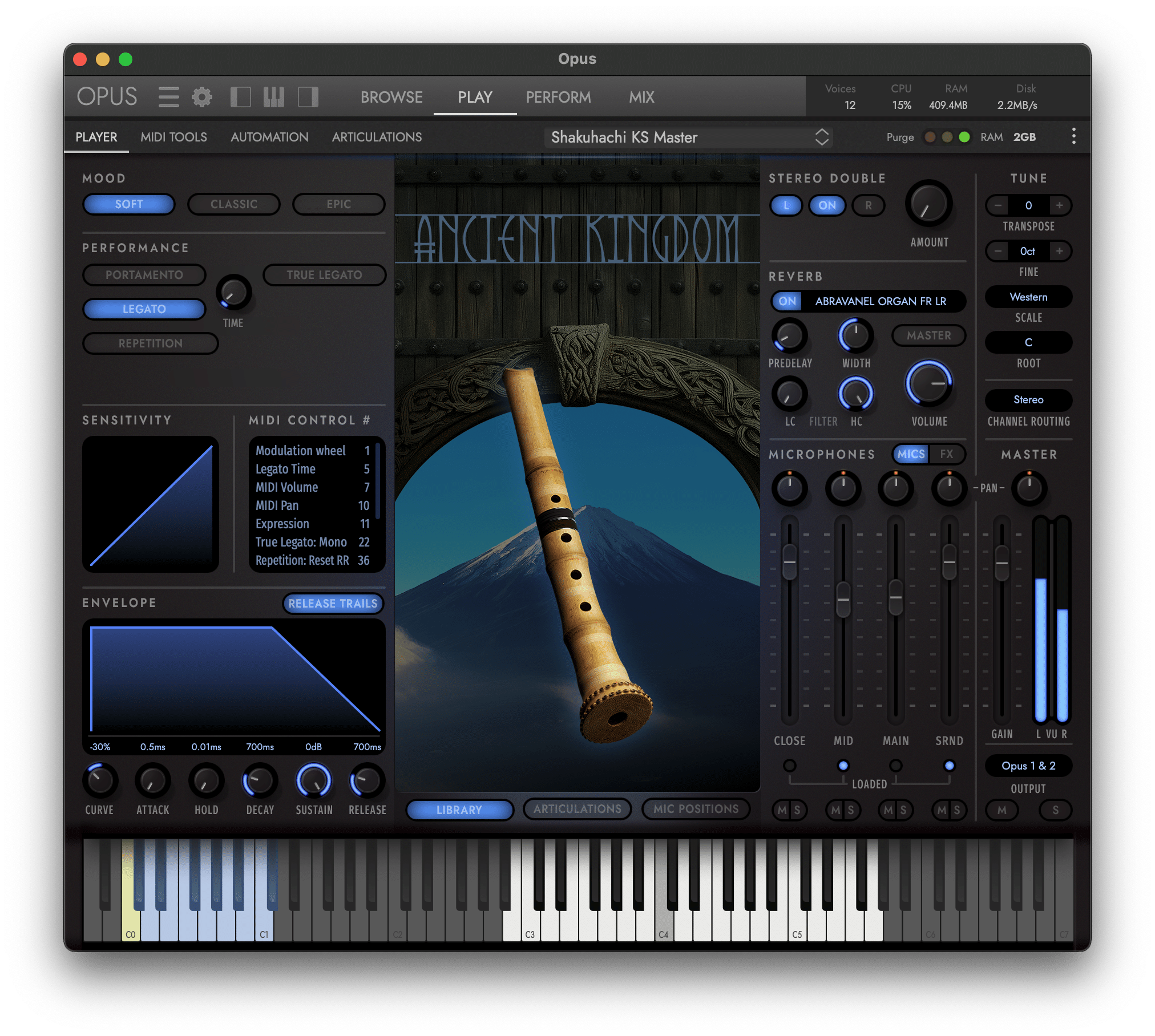Switch to the BROWSE page
Viewport: 1155px width, 1036px height.
[x=391, y=97]
